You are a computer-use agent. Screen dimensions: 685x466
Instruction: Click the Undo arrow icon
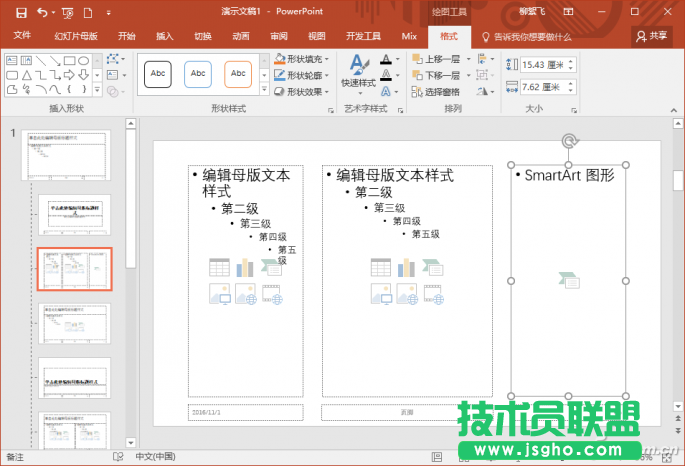(43, 12)
